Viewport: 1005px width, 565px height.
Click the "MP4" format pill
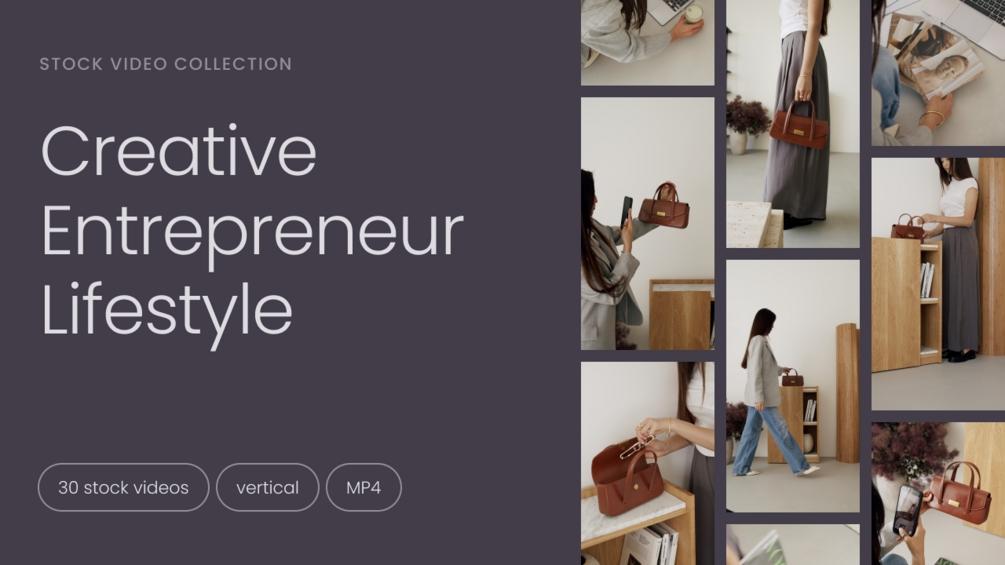[x=363, y=487]
